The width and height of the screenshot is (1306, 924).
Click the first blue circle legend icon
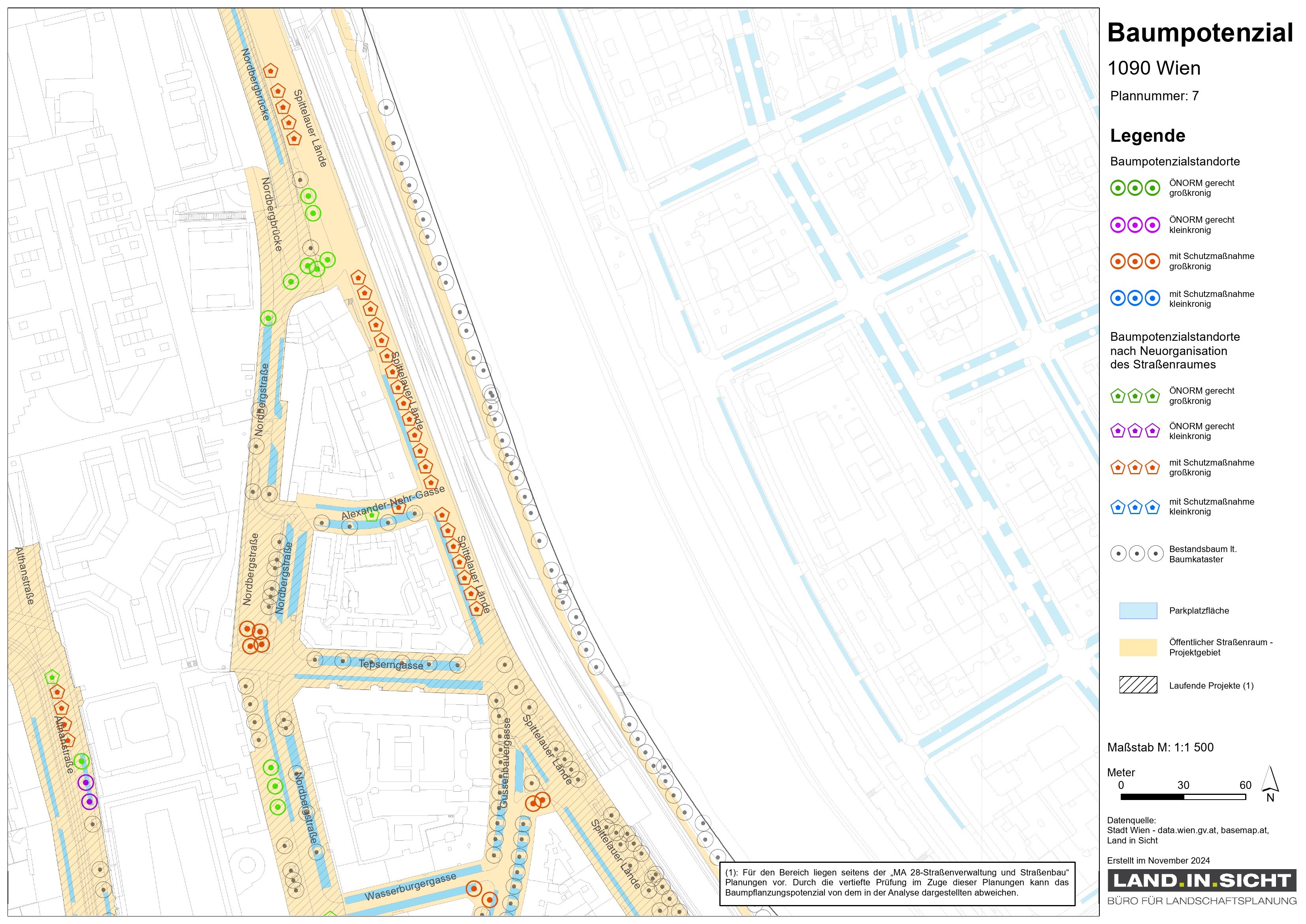(1118, 298)
